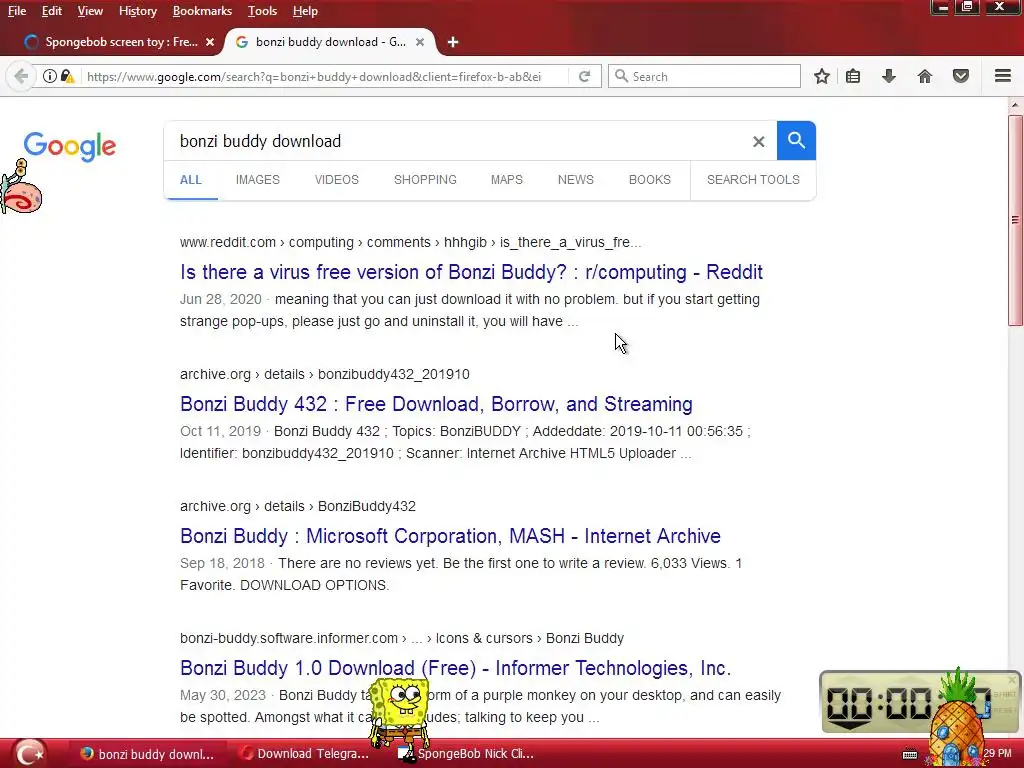Image resolution: width=1024 pixels, height=768 pixels.
Task: Click www.reddit.com breadcrumb text
Action: pyautogui.click(x=228, y=242)
